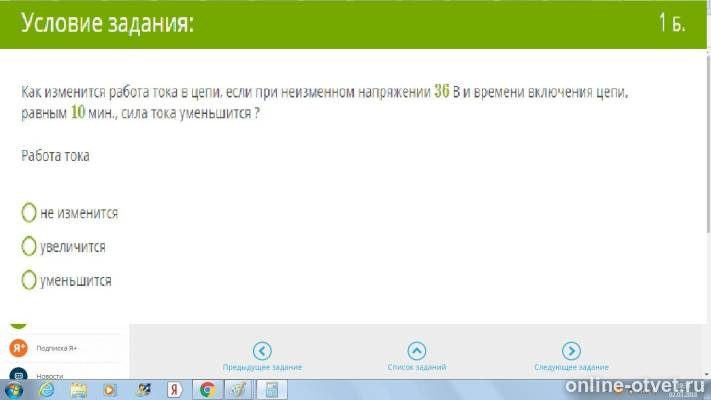Click the orange Я+ subscription icon
Image resolution: width=711 pixels, height=400 pixels.
click(x=19, y=348)
